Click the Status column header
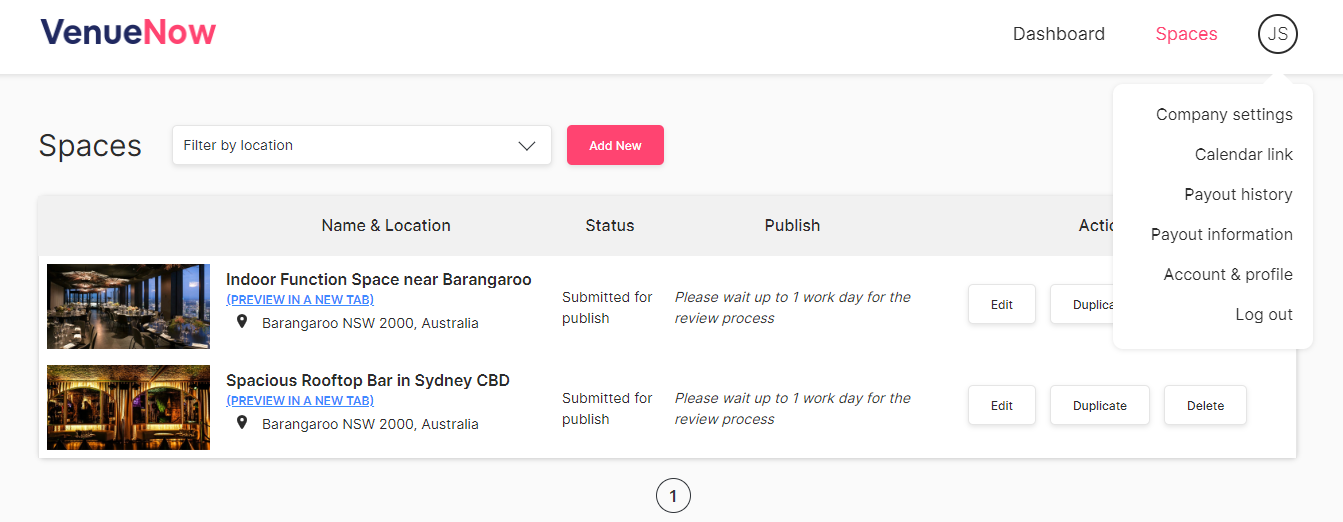The width and height of the screenshot is (1343, 522). tap(610, 225)
